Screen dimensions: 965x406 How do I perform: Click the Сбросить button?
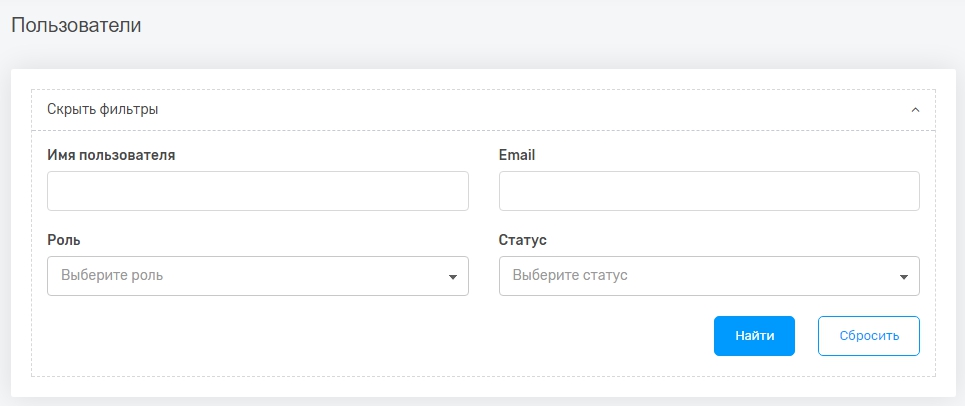coord(868,336)
